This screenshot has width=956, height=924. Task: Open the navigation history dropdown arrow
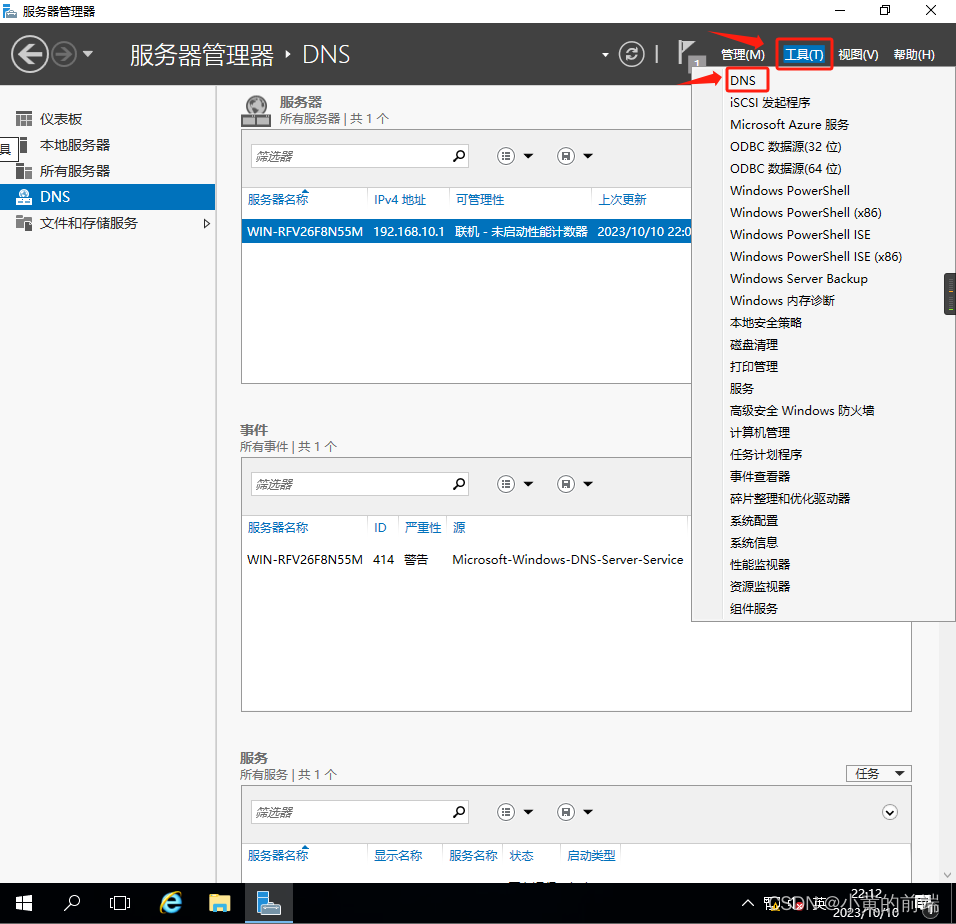pyautogui.click(x=88, y=54)
